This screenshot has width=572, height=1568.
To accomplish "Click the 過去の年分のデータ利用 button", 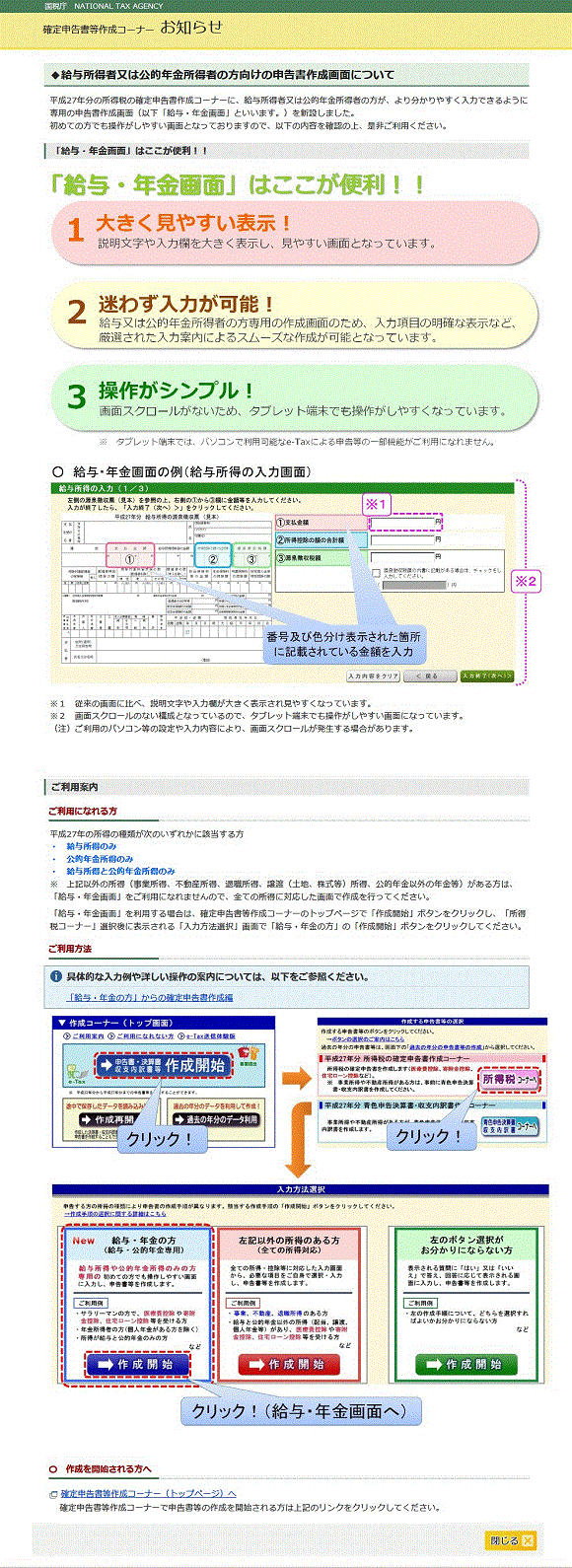I will 215,1119.
